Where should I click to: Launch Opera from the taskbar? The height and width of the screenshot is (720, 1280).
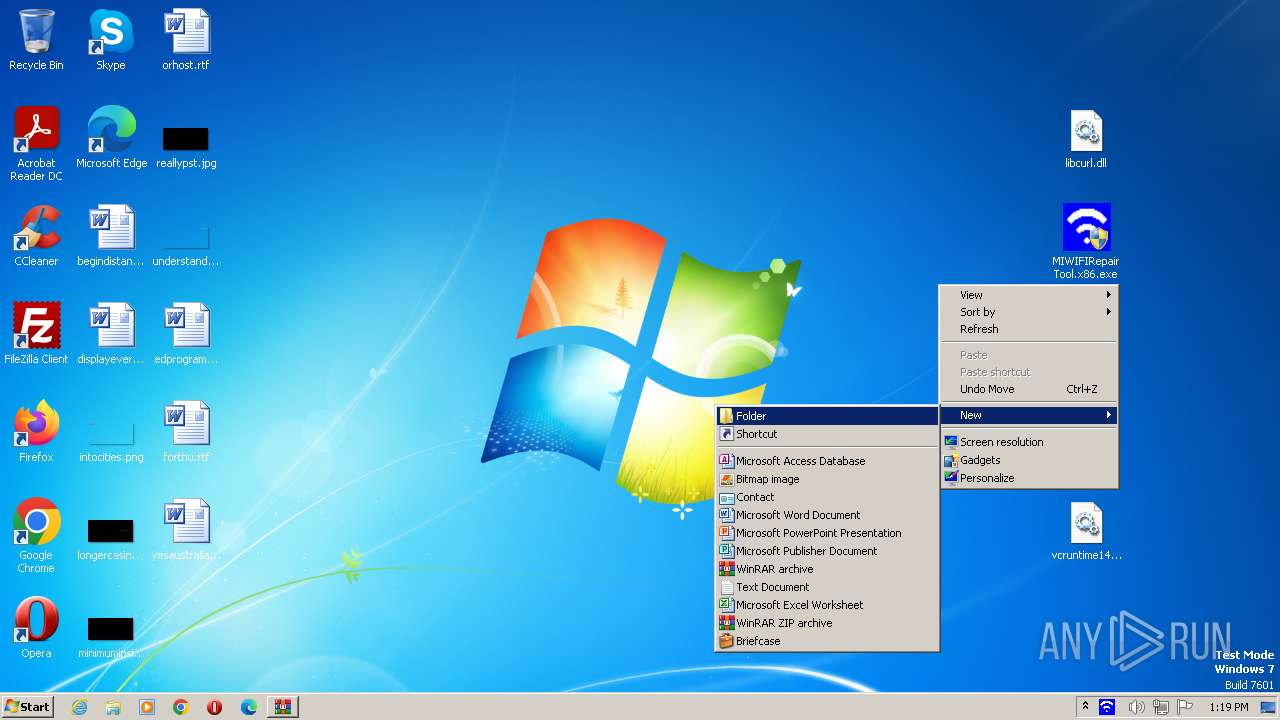point(215,707)
